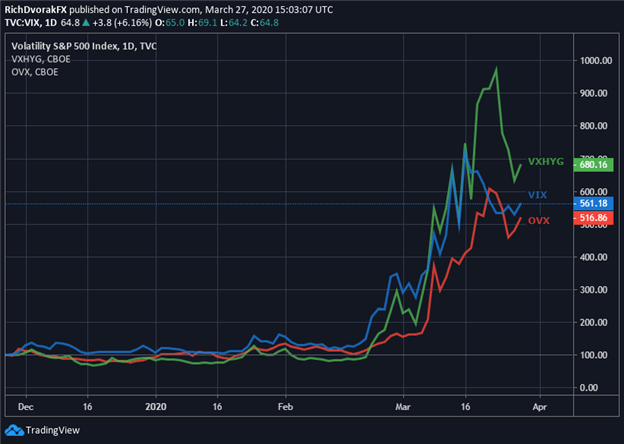
Task: Click the 200.00 price axis label
Action: tap(596, 322)
